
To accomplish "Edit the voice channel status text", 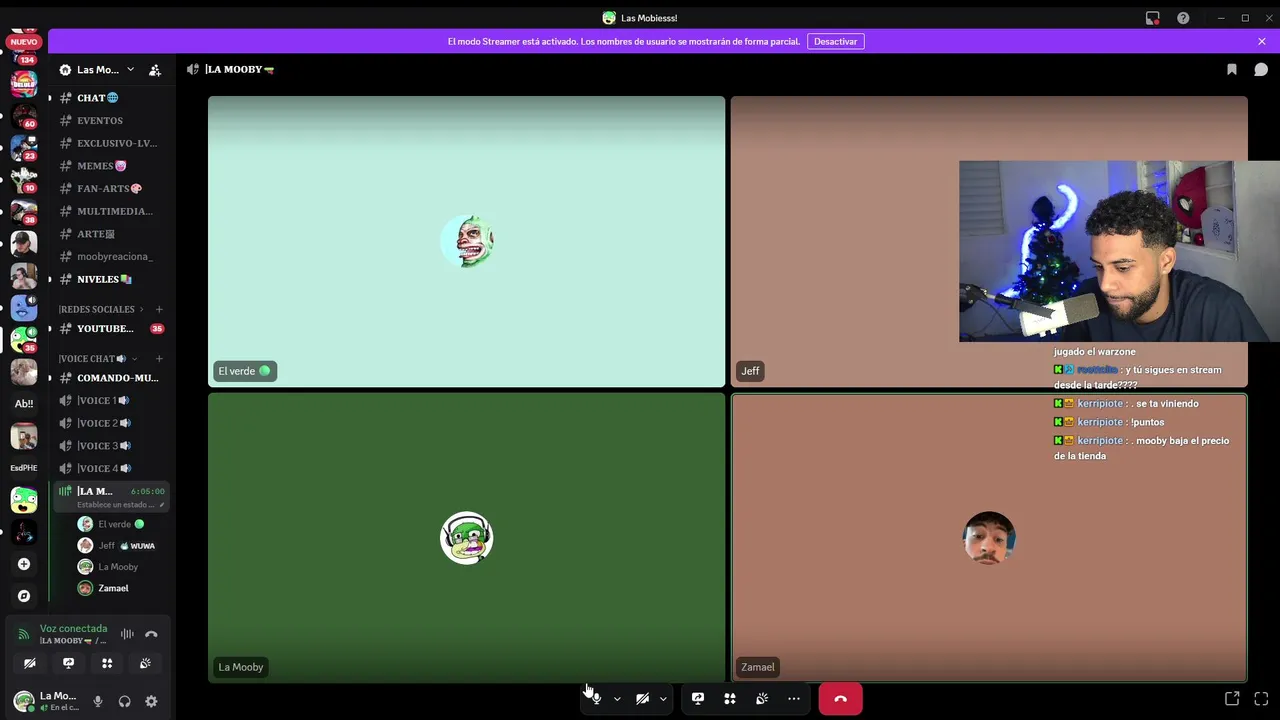I will click(x=120, y=505).
